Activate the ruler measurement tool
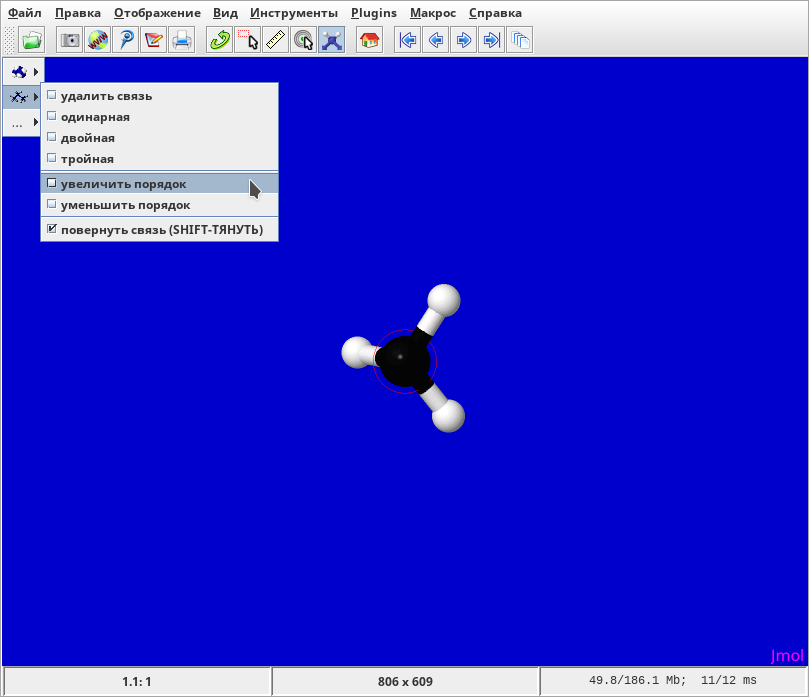810x698 pixels. click(x=275, y=40)
